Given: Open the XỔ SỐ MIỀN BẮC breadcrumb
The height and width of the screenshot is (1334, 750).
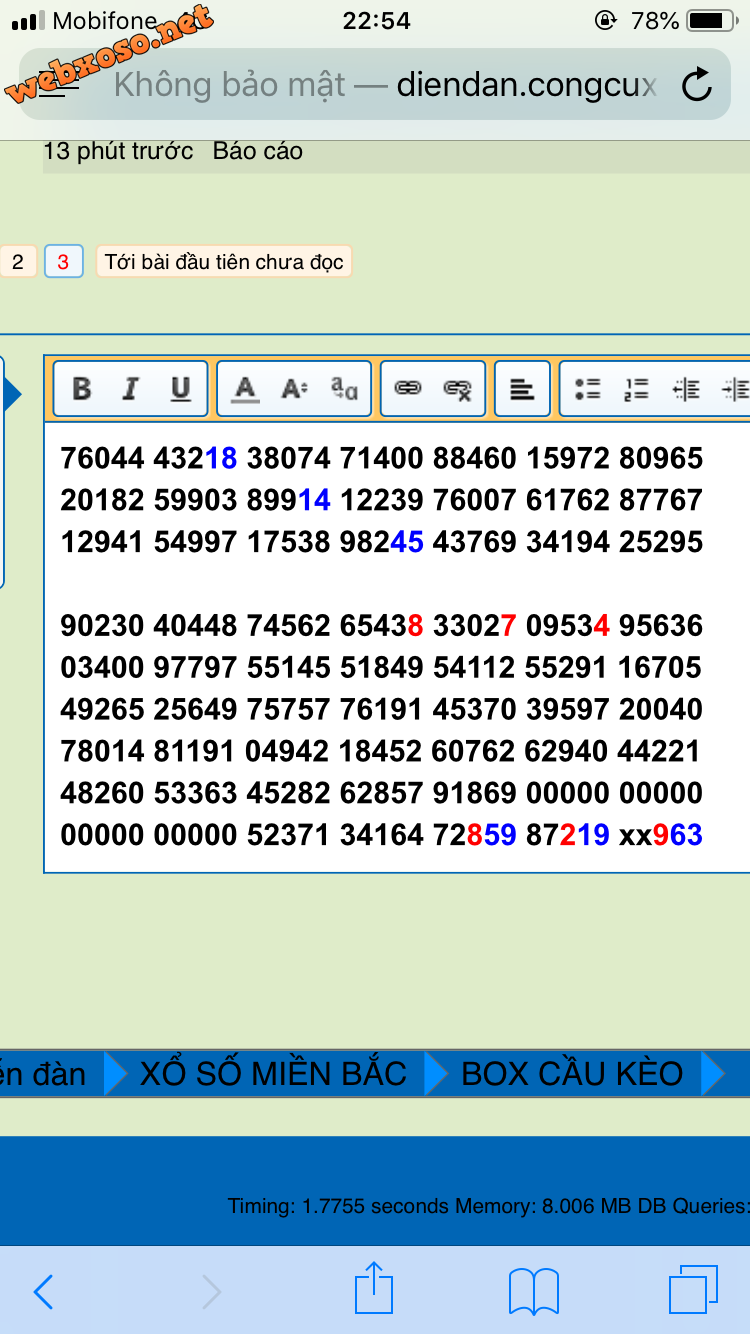Looking at the screenshot, I should pos(273,1073).
